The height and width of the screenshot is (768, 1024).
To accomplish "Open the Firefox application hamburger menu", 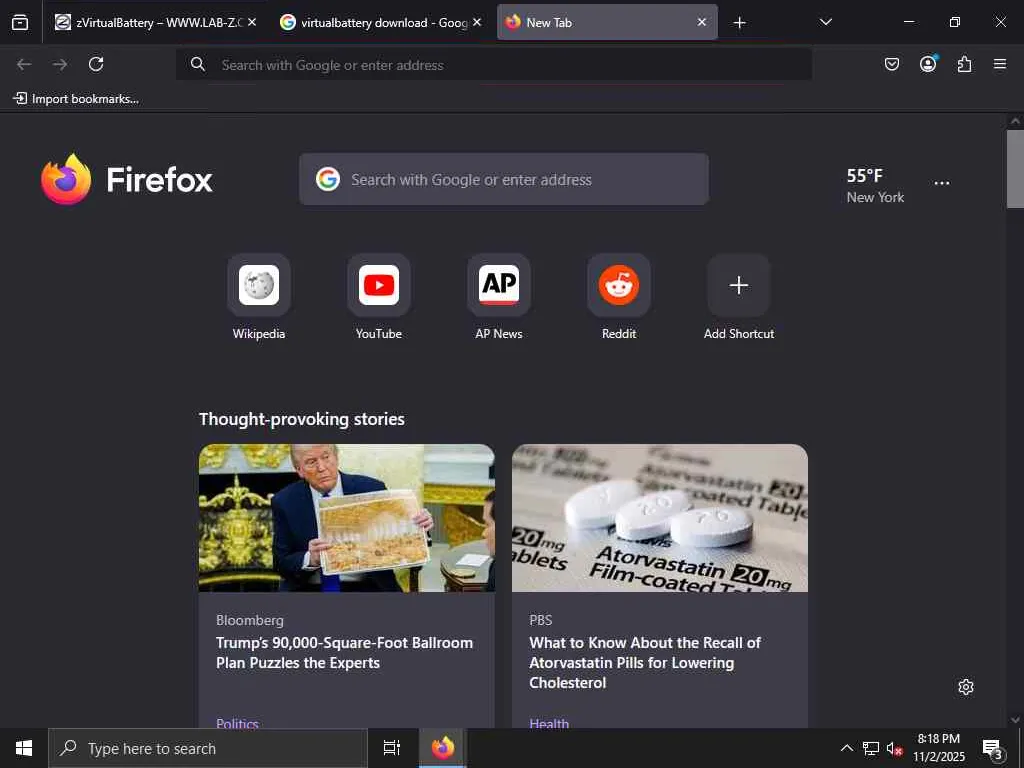I will pos(1000,64).
